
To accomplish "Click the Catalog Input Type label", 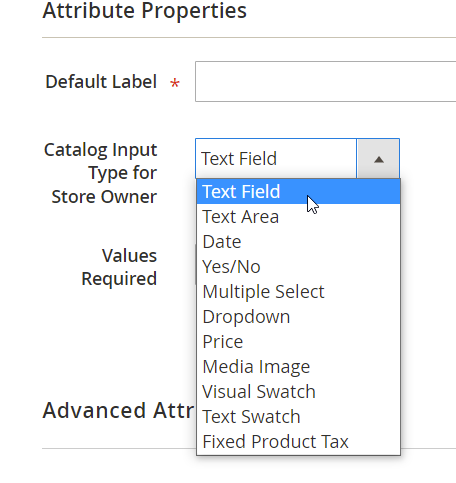I will click(100, 173).
